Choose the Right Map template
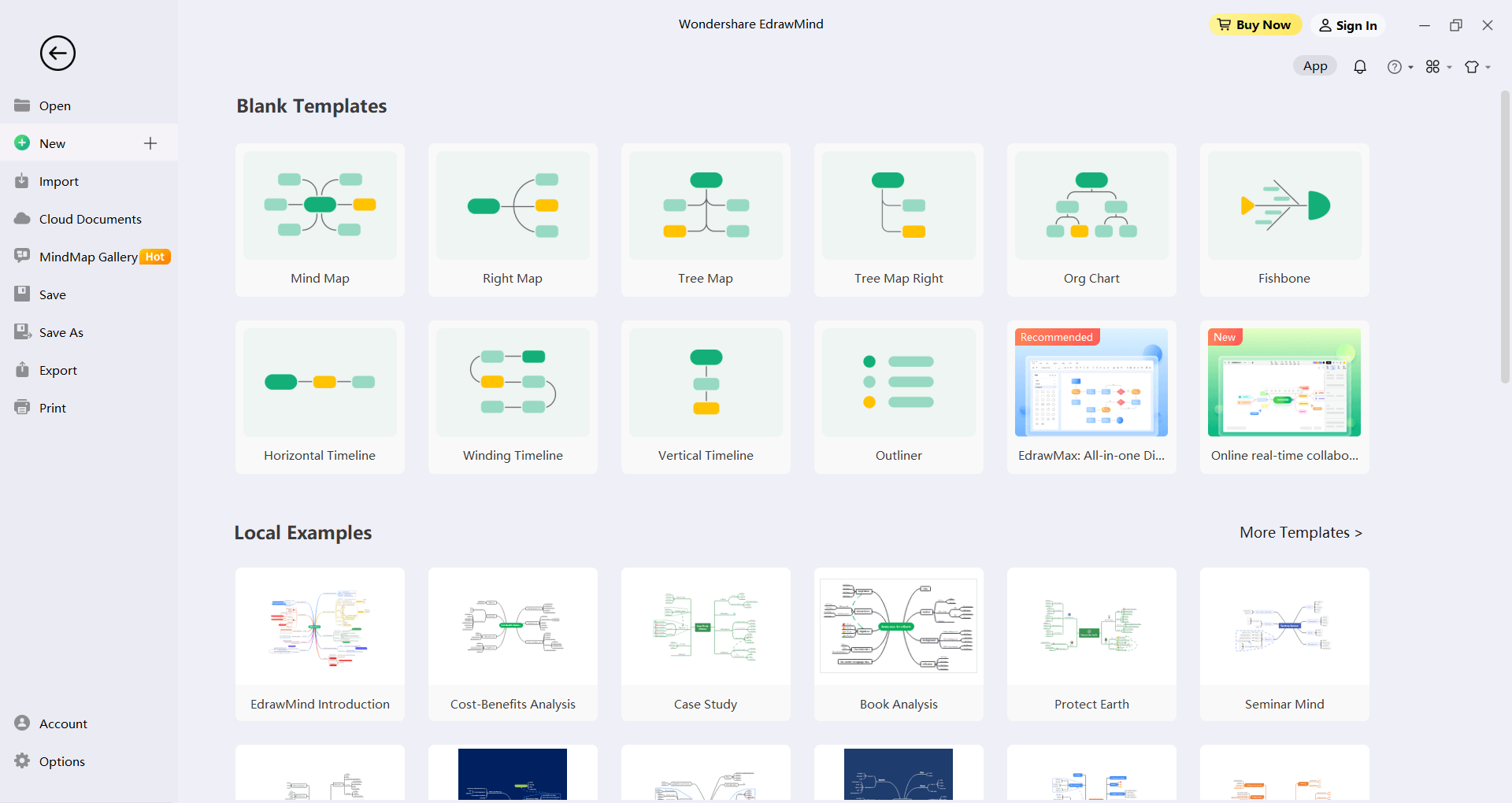Viewport: 1512px width, 803px height. point(513,220)
